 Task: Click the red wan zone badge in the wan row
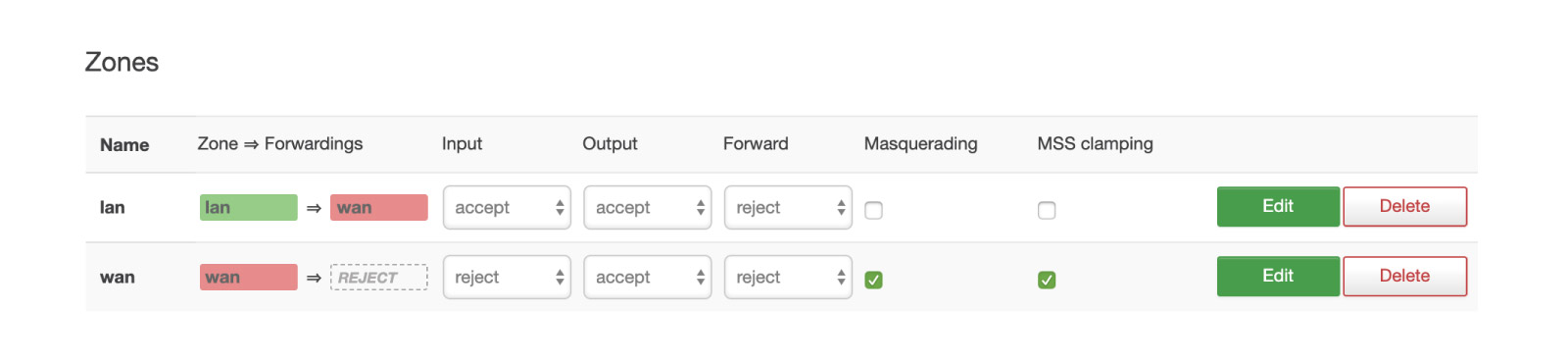[x=249, y=277]
